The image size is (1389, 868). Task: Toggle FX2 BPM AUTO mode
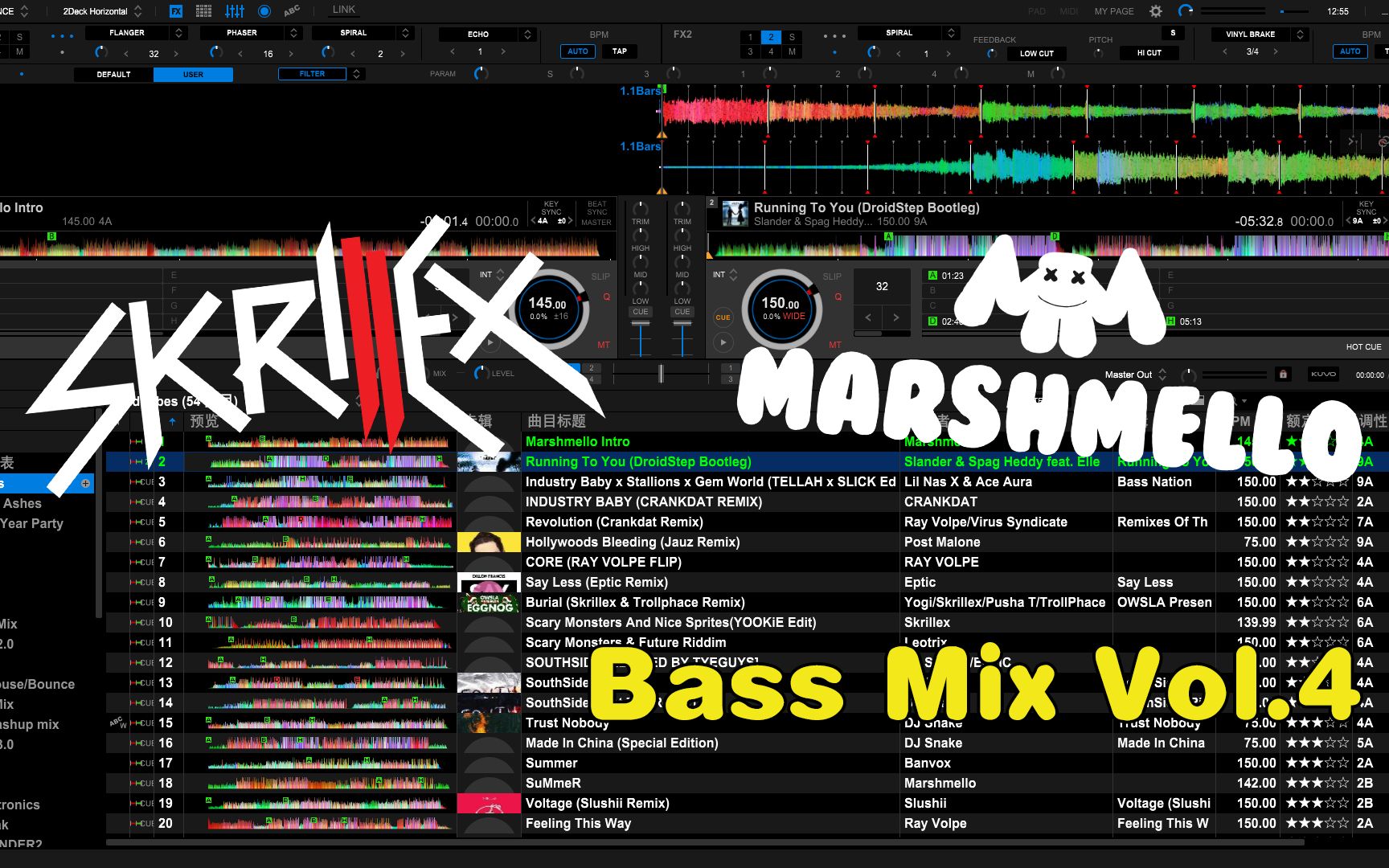1350,51
